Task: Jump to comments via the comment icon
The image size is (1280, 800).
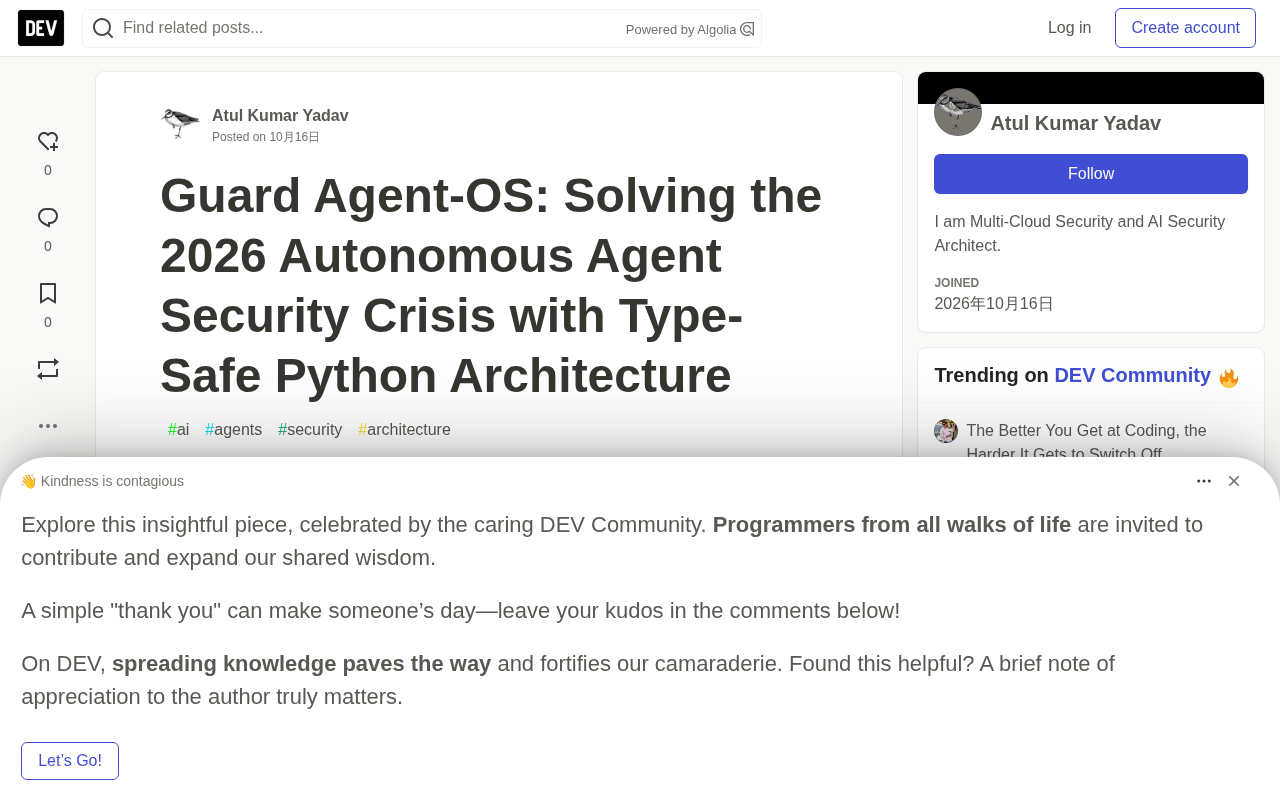Action: 48,218
